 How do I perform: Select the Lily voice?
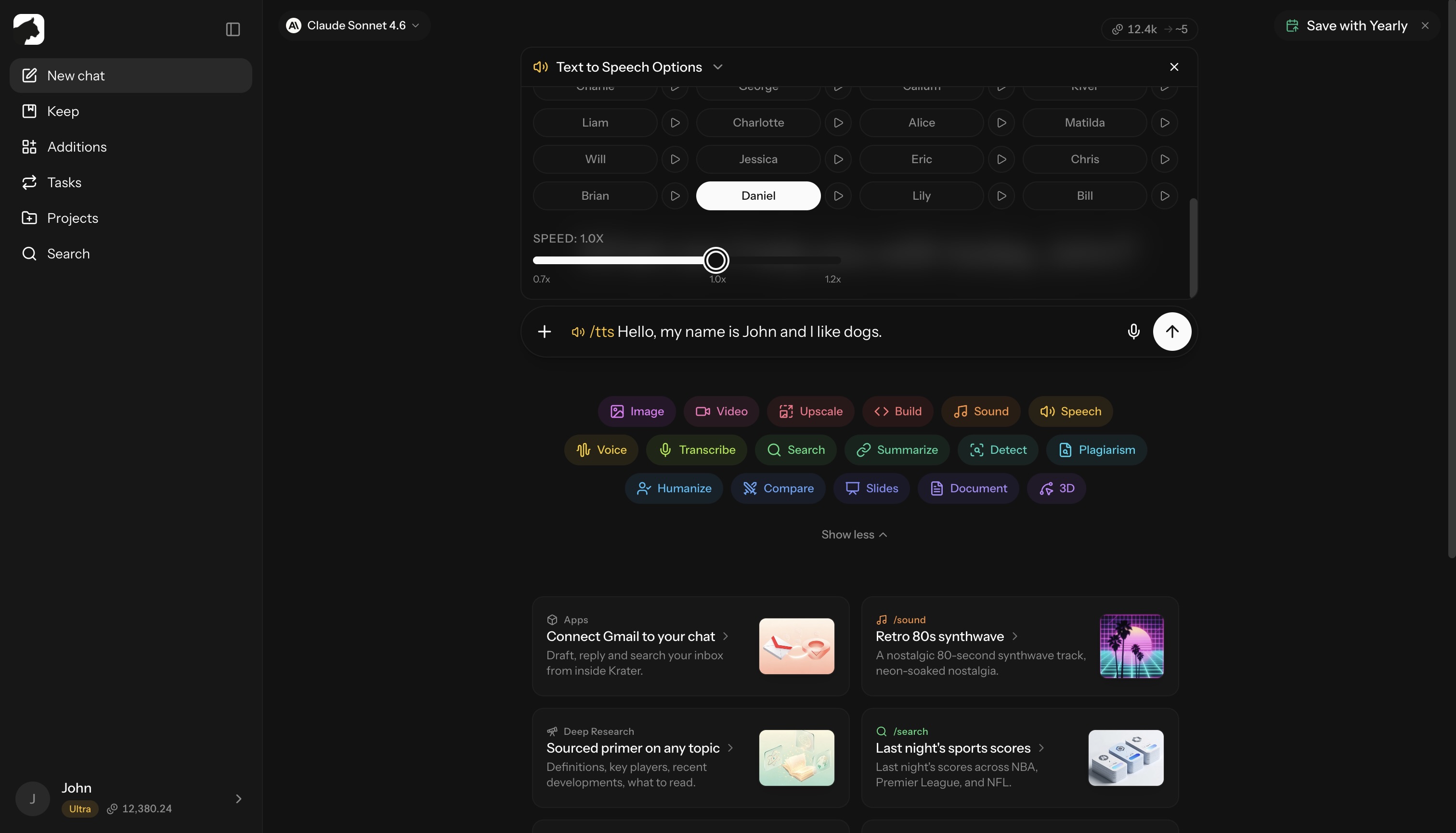pos(921,196)
